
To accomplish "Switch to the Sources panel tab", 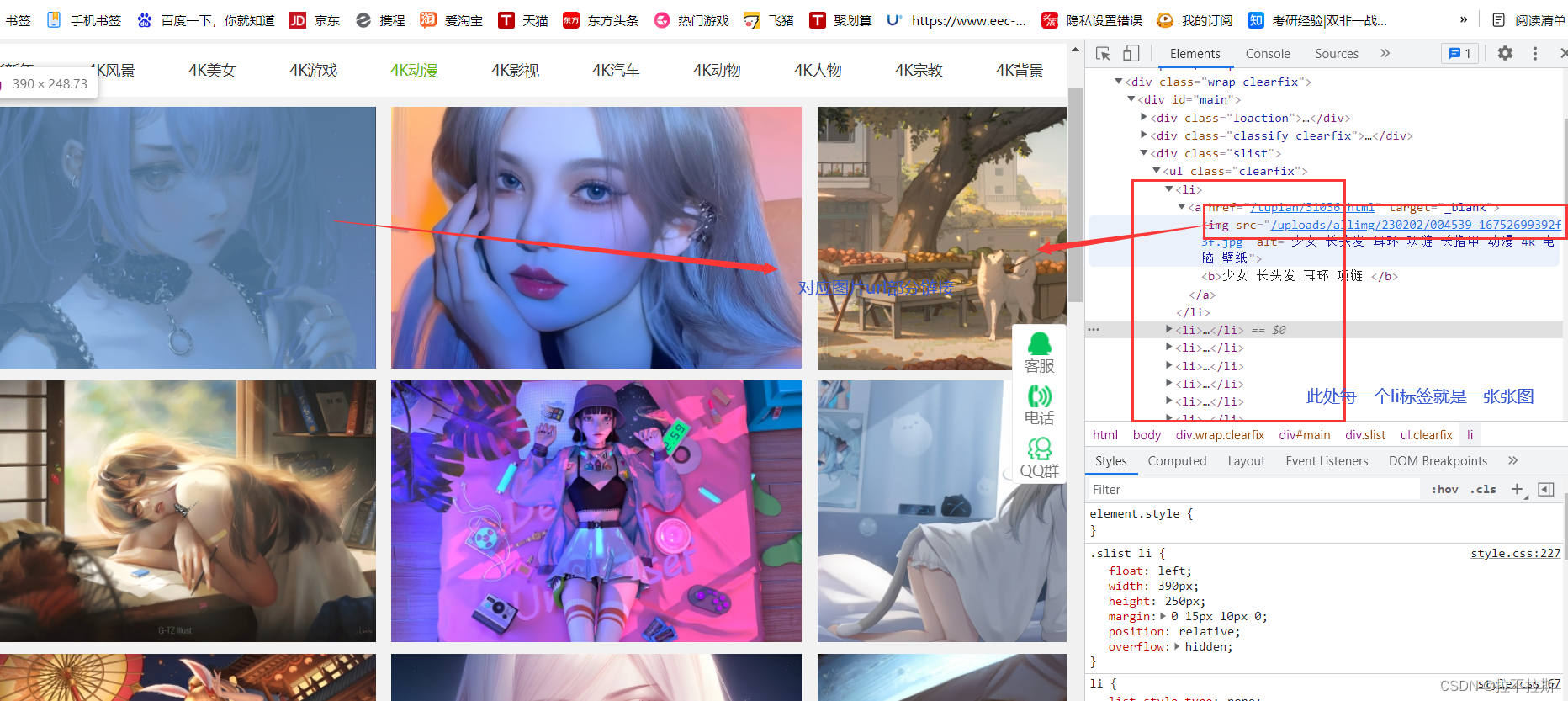I will 1337,54.
